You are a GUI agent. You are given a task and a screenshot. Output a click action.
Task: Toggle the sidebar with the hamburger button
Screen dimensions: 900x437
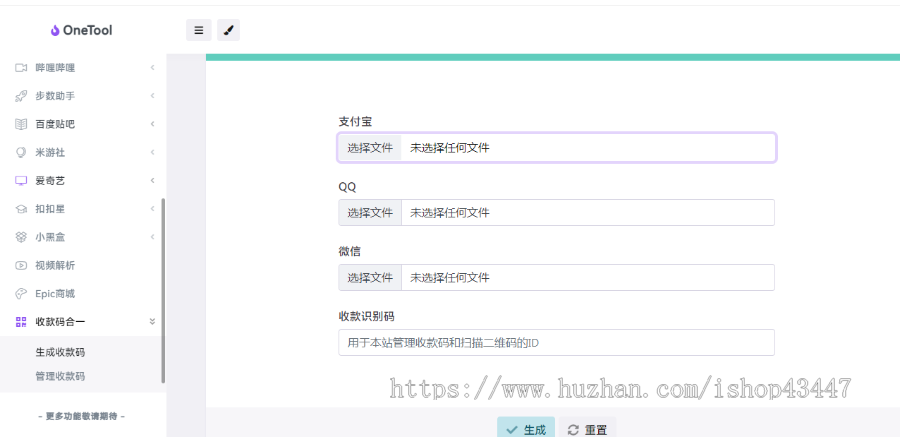[199, 30]
